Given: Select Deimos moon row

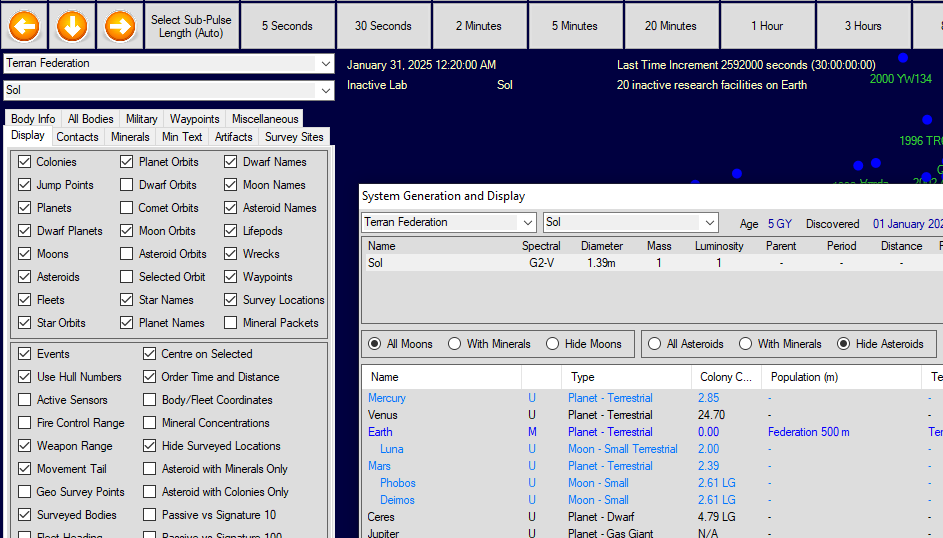Looking at the screenshot, I should (652, 500).
